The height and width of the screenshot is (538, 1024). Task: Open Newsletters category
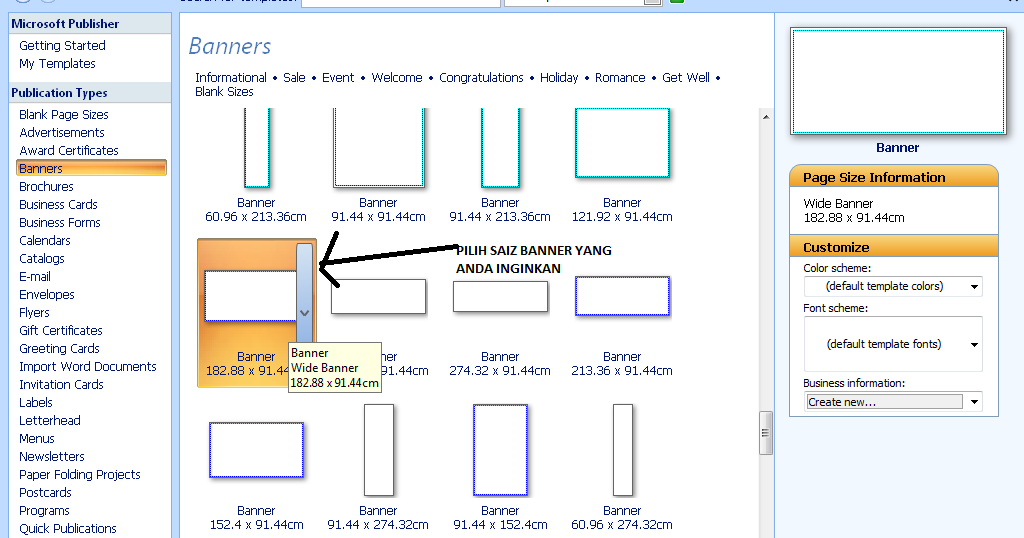click(52, 456)
